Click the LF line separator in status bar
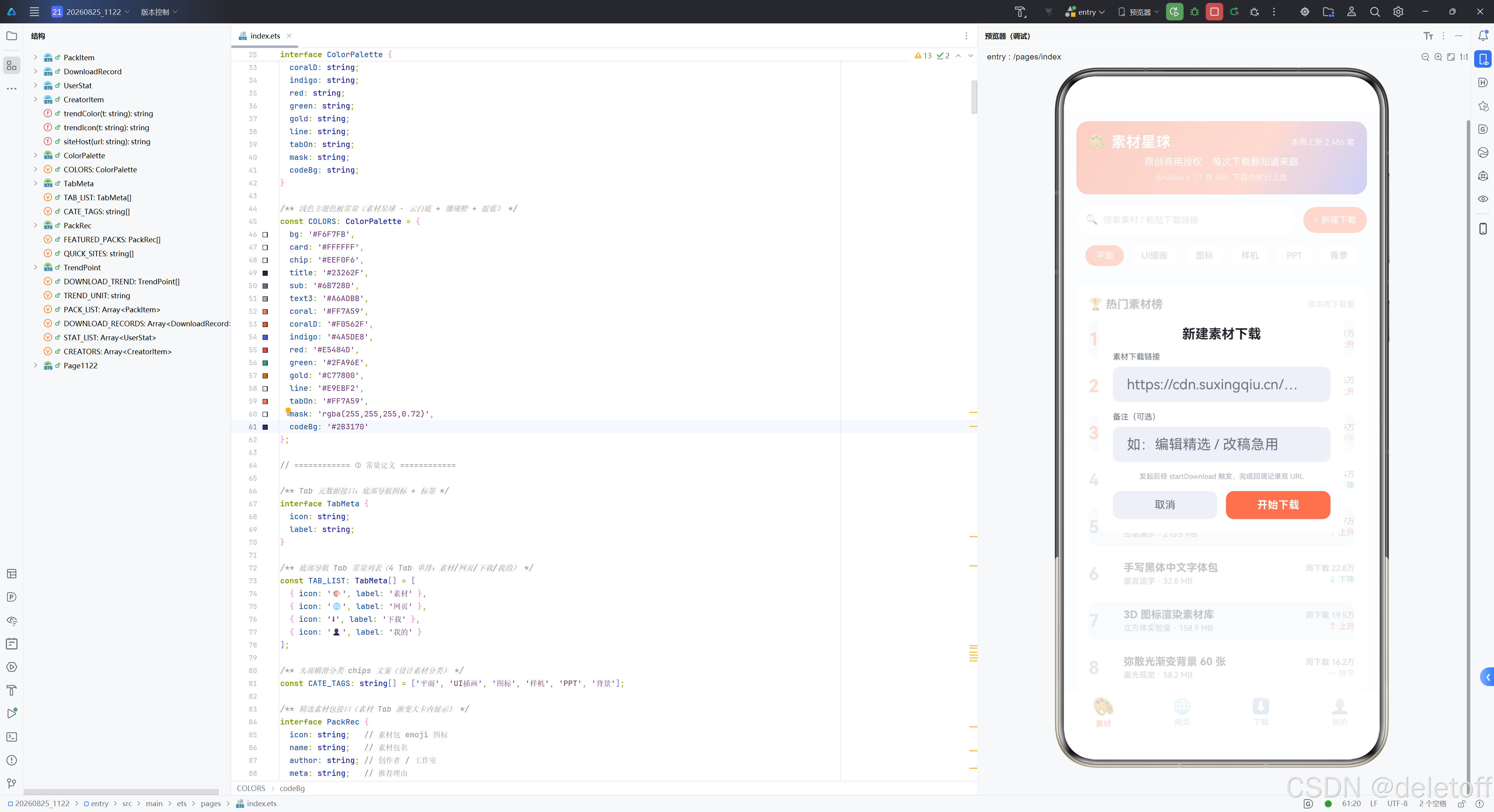Screen dimensions: 1494x812 [x=1374, y=804]
